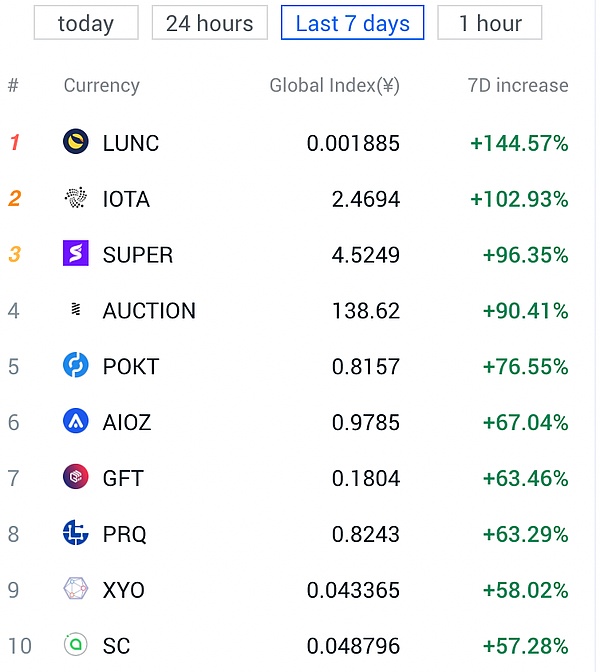
Task: Click the AUCTION coin icon
Action: coord(76,310)
